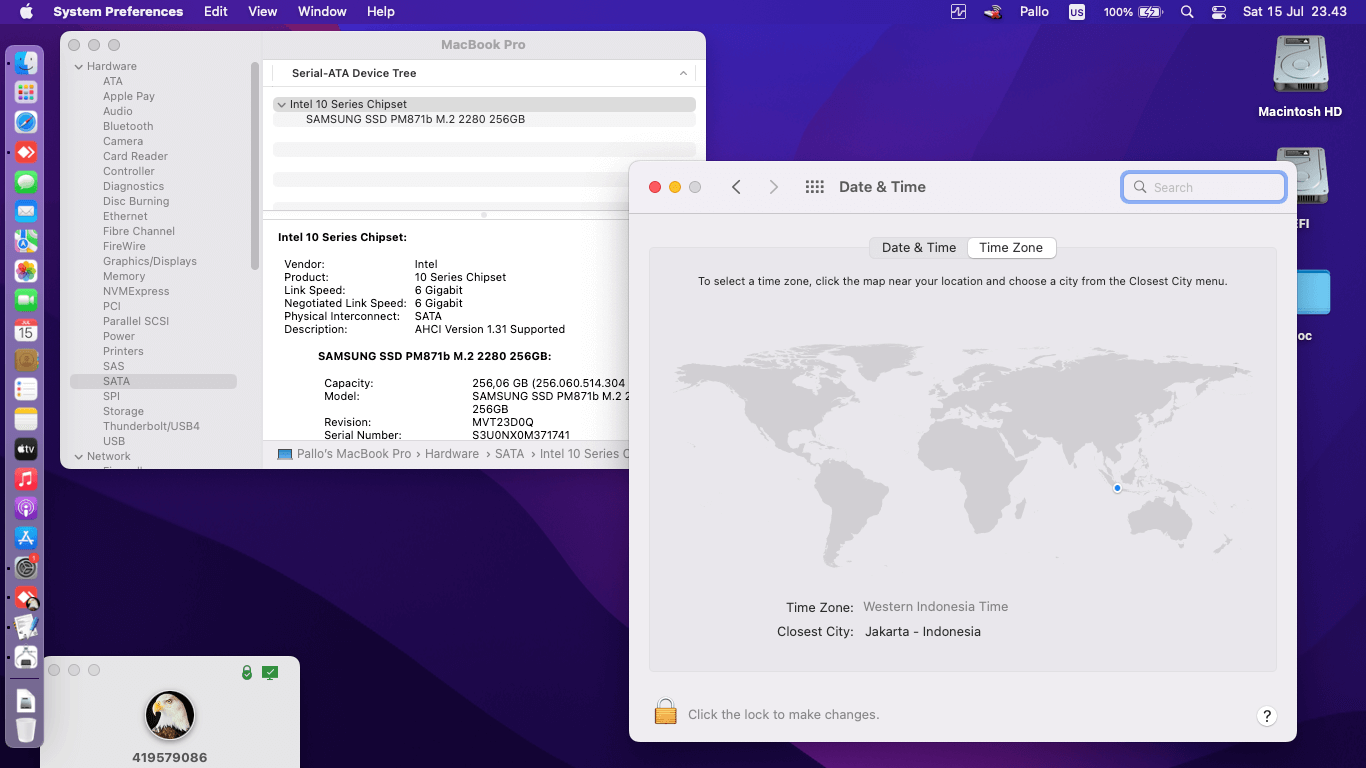Open Finder from the Dock
Screen dimensions: 1366x768
pyautogui.click(x=26, y=62)
